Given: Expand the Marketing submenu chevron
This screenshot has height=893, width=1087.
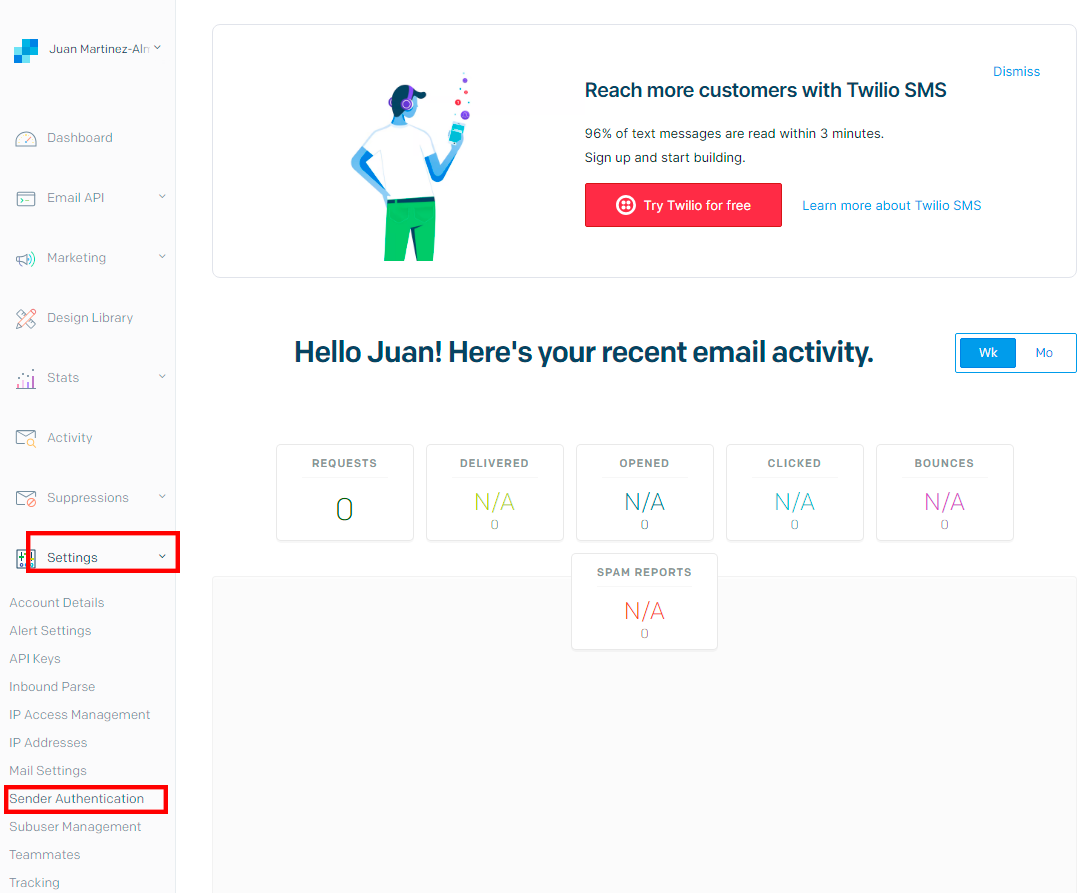Looking at the screenshot, I should pos(162,257).
